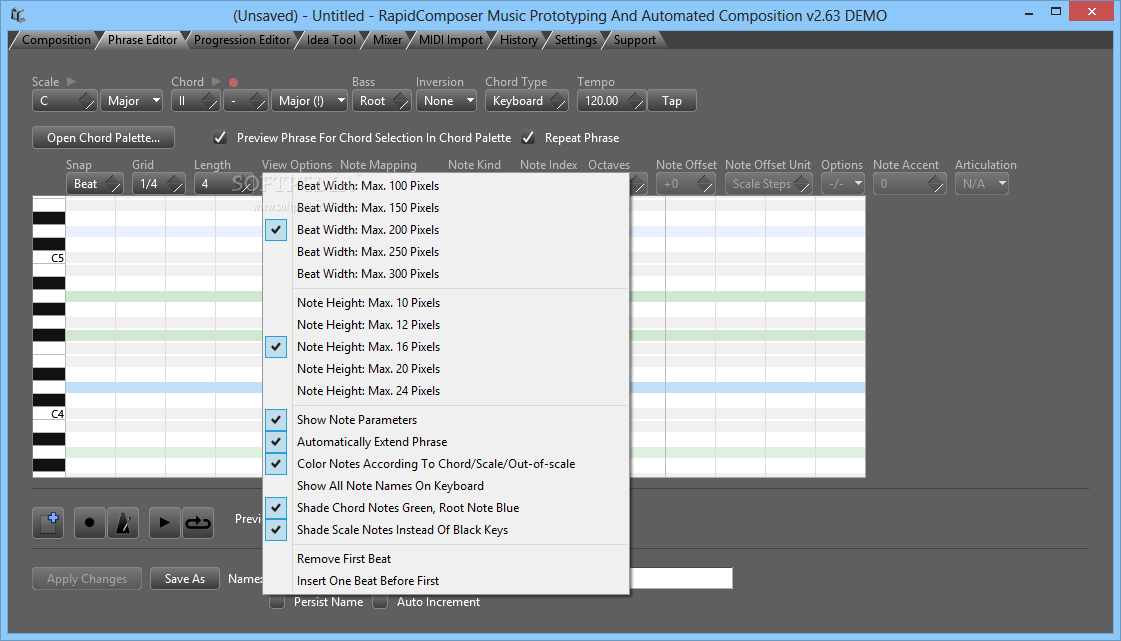The width and height of the screenshot is (1121, 641).
Task: Open the Idea Tool tab
Action: (331, 40)
